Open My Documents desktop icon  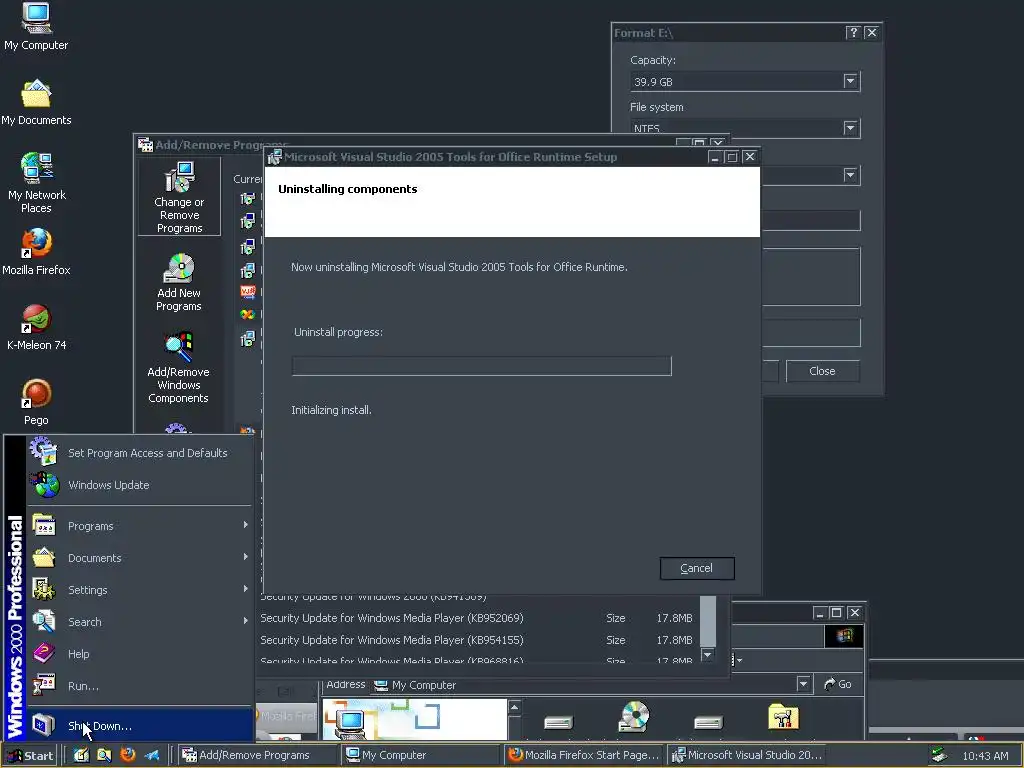click(x=36, y=102)
